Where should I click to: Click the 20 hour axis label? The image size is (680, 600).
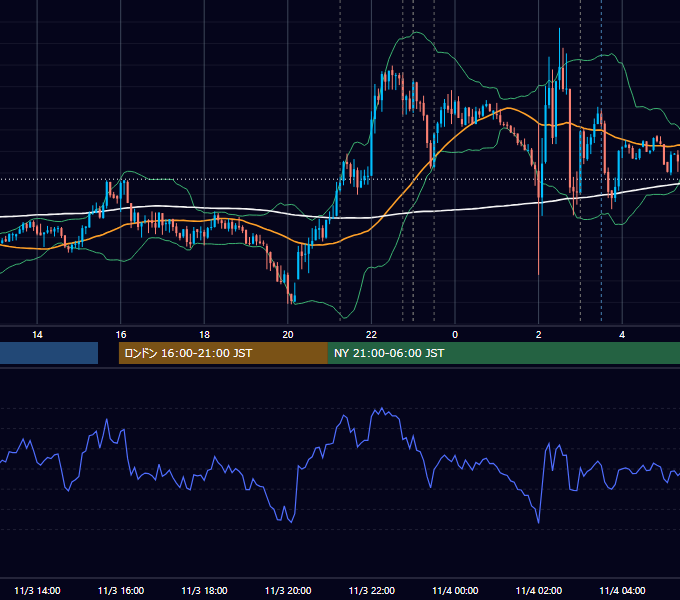288,335
